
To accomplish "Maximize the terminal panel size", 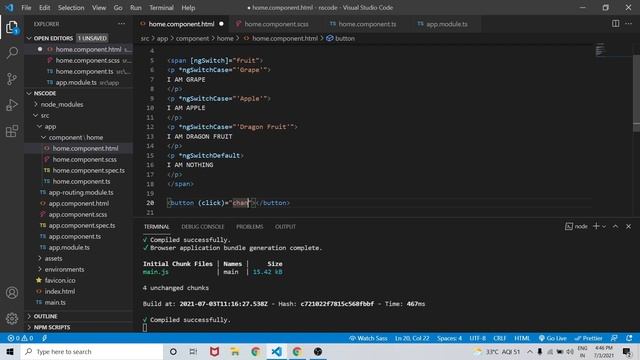I will [x=615, y=226].
